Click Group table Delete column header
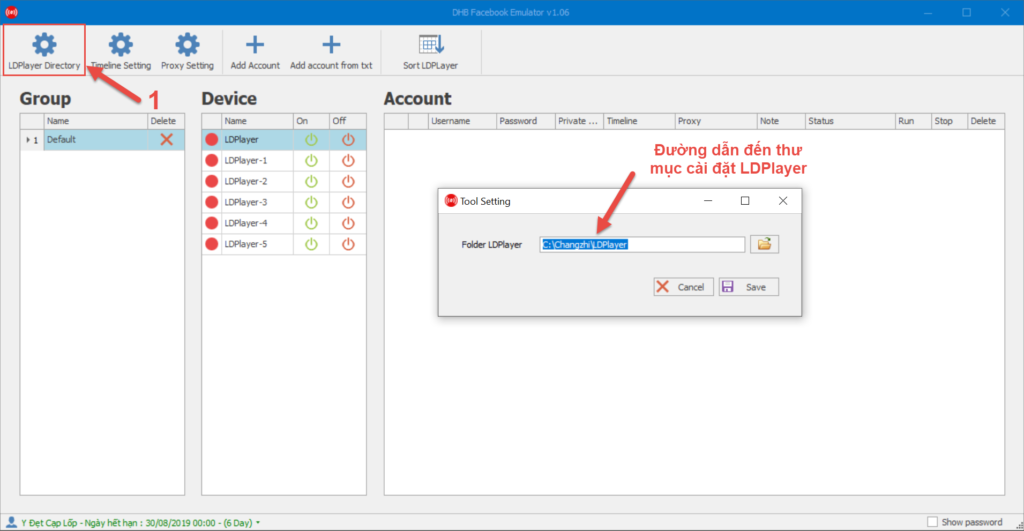 tap(166, 121)
